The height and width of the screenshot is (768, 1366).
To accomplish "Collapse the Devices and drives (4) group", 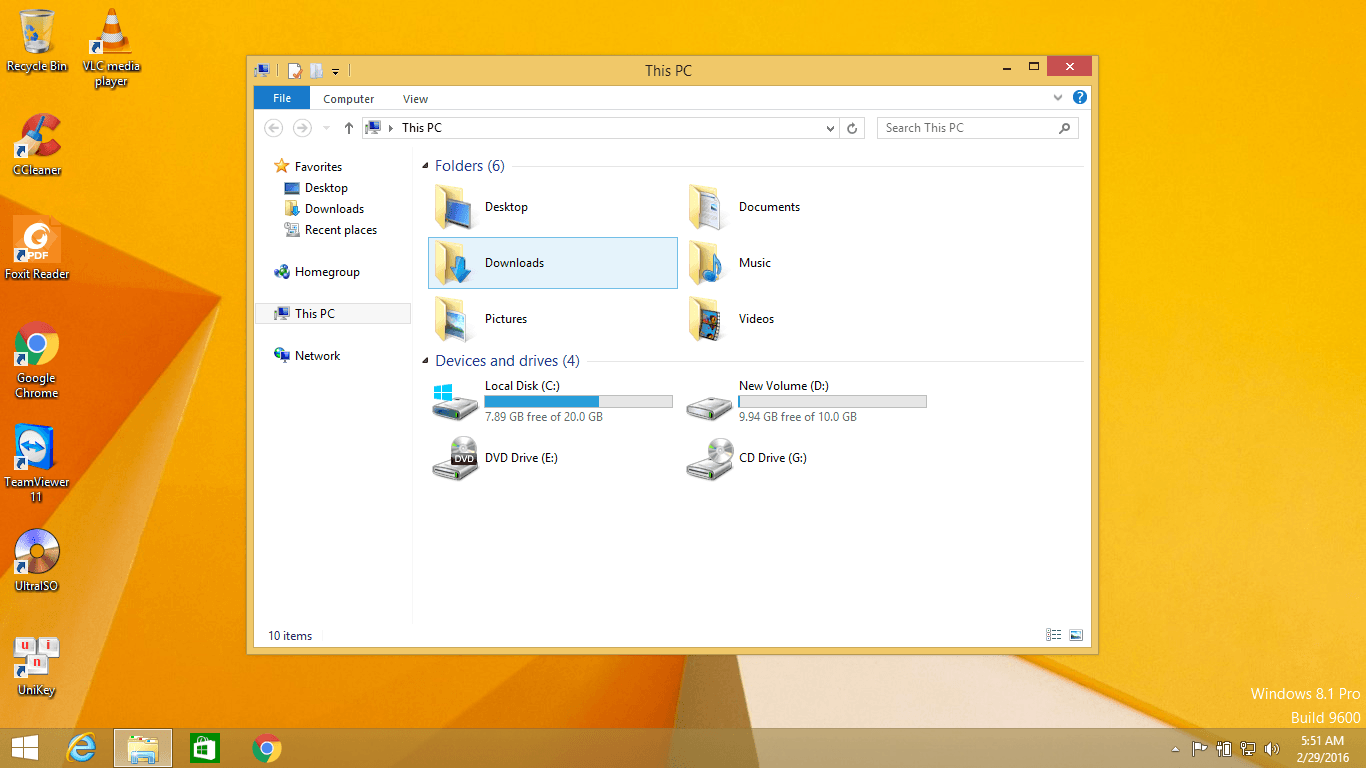I will 426,361.
